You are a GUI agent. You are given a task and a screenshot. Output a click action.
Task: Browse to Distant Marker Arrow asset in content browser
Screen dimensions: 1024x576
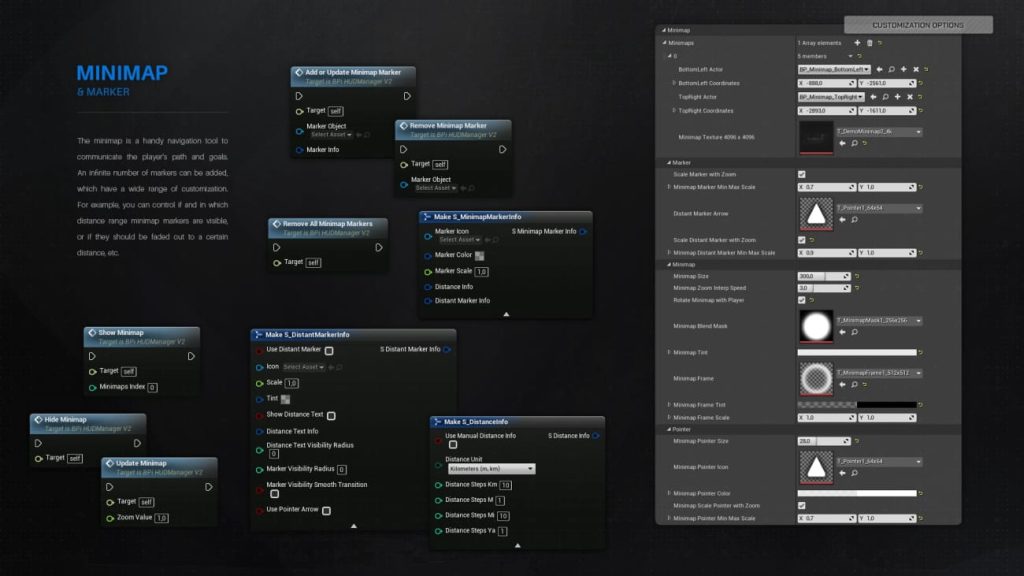pyautogui.click(x=854, y=219)
